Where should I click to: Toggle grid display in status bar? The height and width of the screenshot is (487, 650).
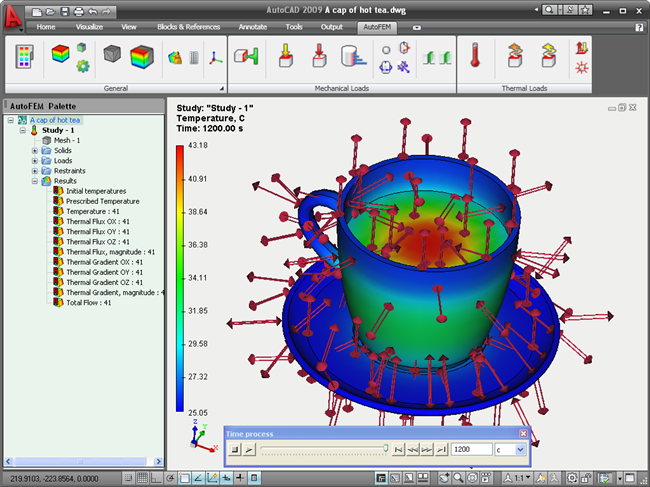point(142,478)
